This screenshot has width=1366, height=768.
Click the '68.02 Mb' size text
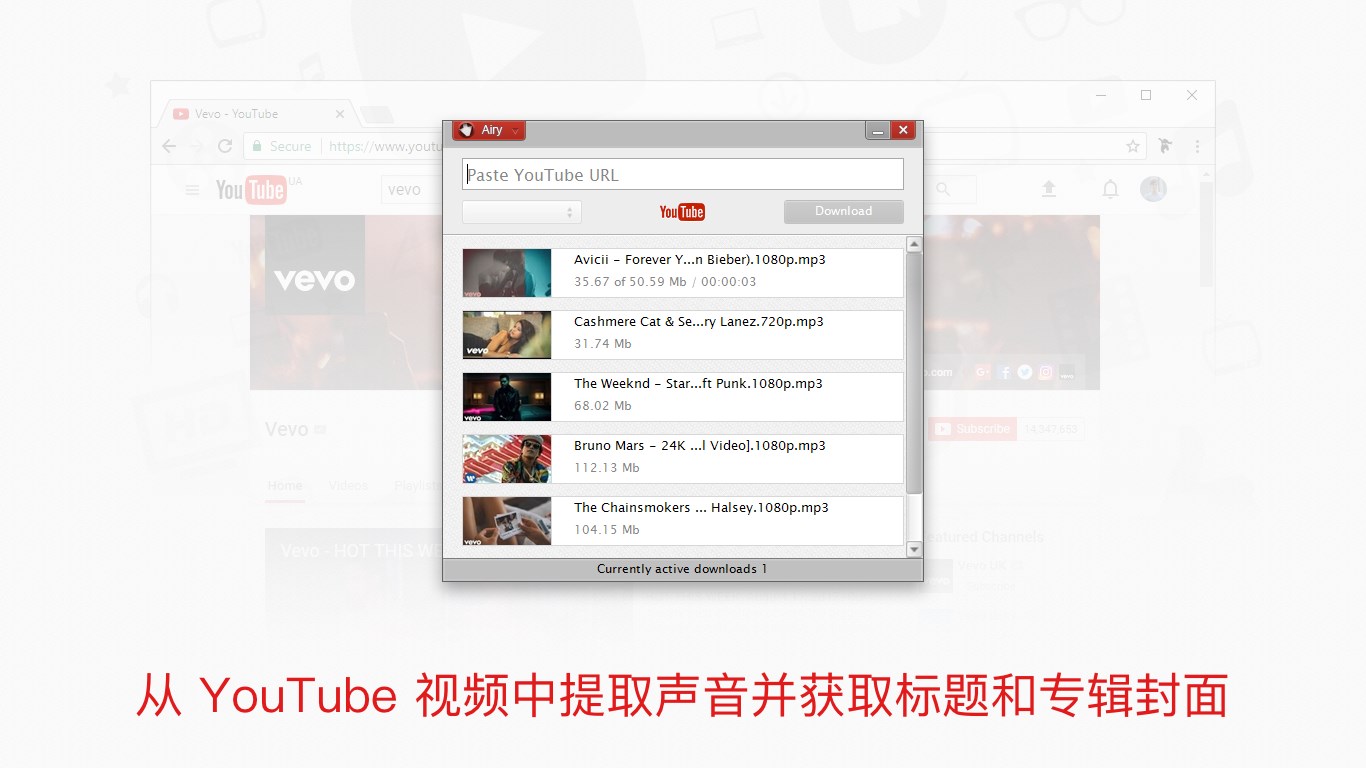pyautogui.click(x=603, y=406)
